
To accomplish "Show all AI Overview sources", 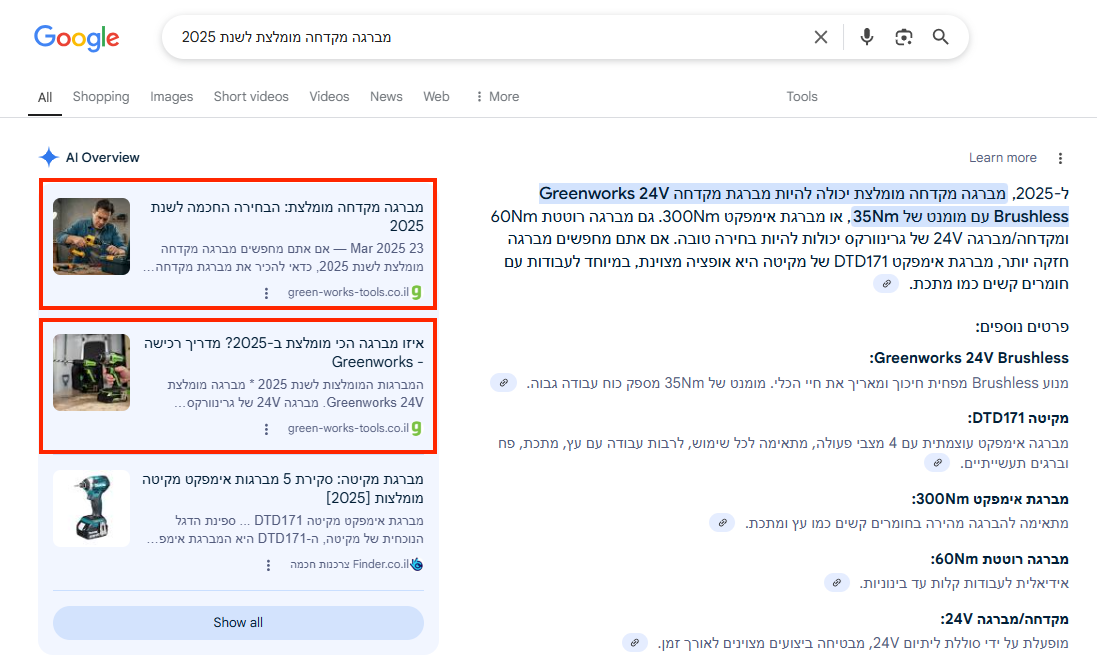I will tap(239, 622).
